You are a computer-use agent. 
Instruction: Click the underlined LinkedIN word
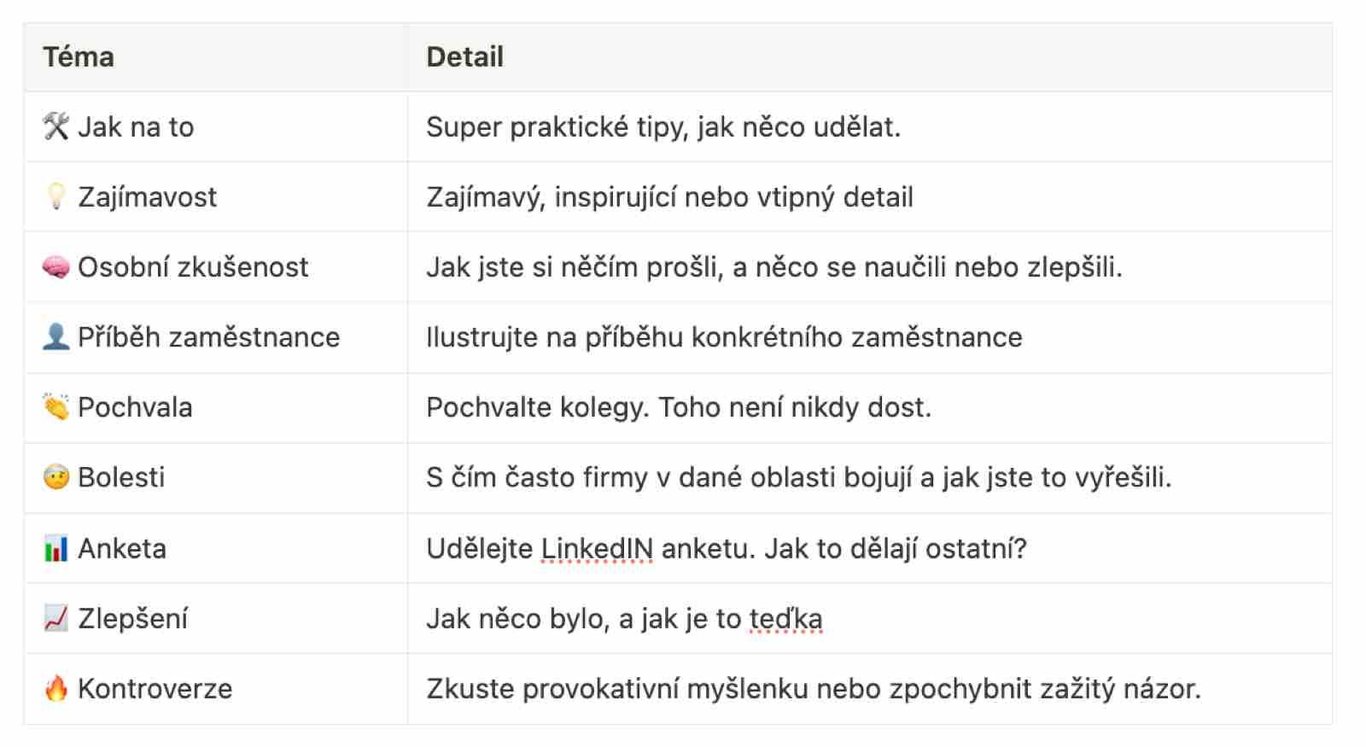click(597, 548)
